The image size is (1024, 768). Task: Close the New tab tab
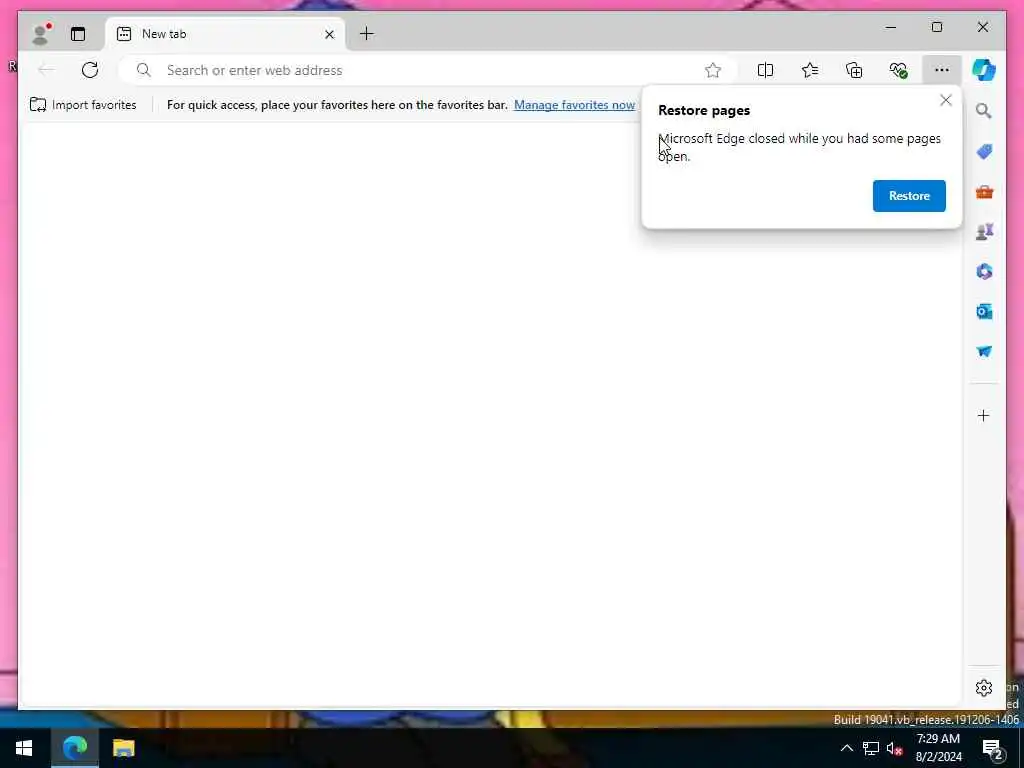click(329, 34)
